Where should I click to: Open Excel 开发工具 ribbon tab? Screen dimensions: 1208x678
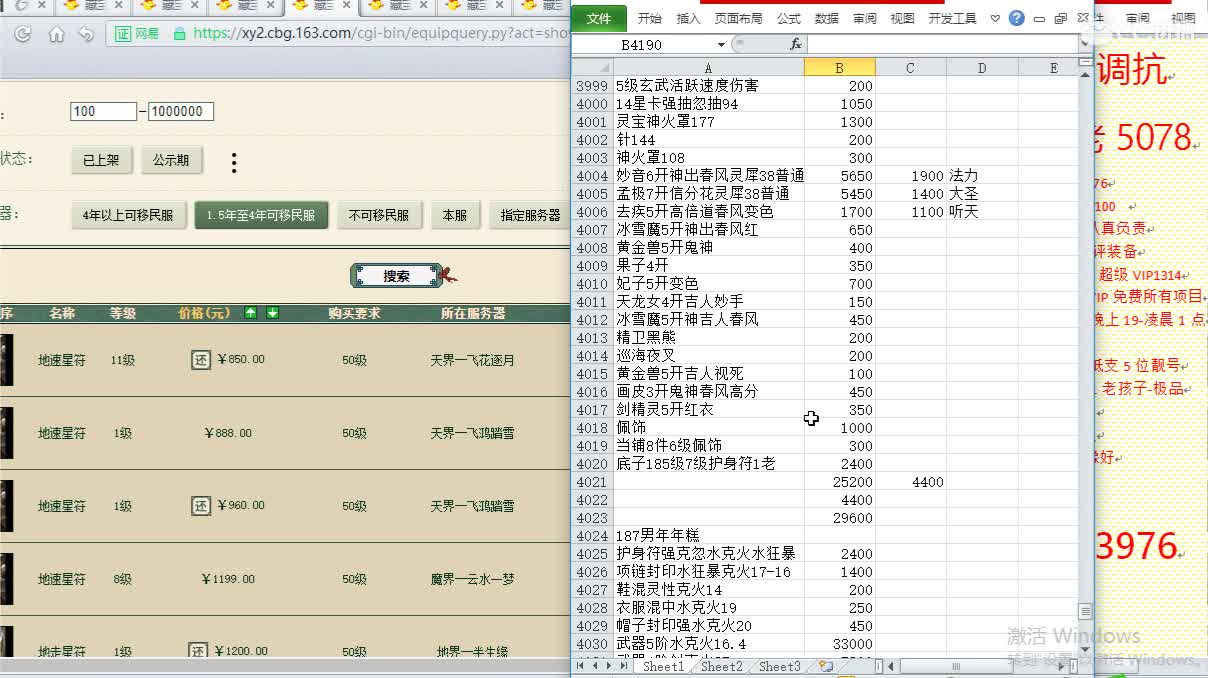click(952, 18)
